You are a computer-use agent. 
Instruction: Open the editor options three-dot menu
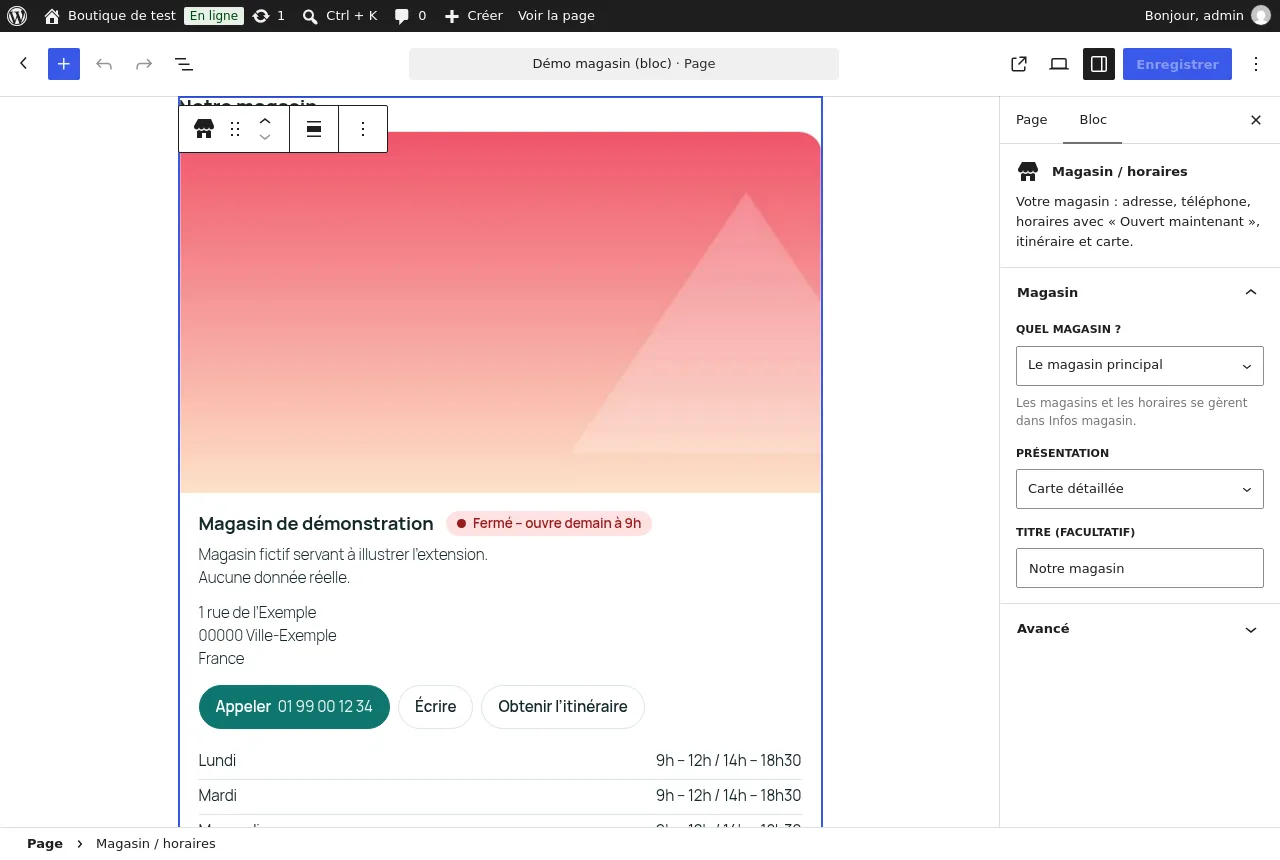click(1256, 64)
